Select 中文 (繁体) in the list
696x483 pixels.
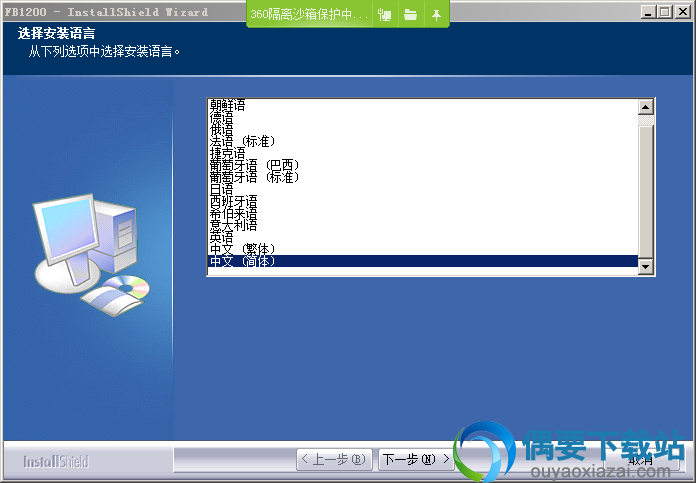point(423,249)
